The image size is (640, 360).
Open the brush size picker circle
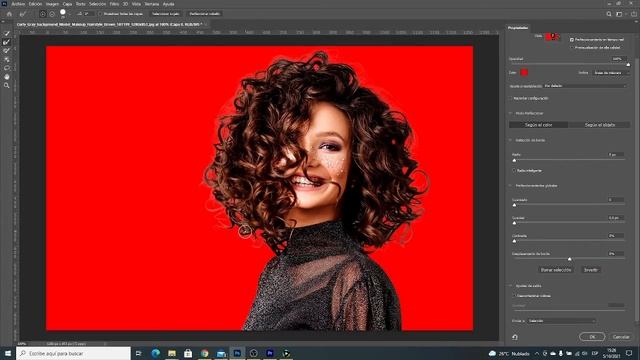63,13
